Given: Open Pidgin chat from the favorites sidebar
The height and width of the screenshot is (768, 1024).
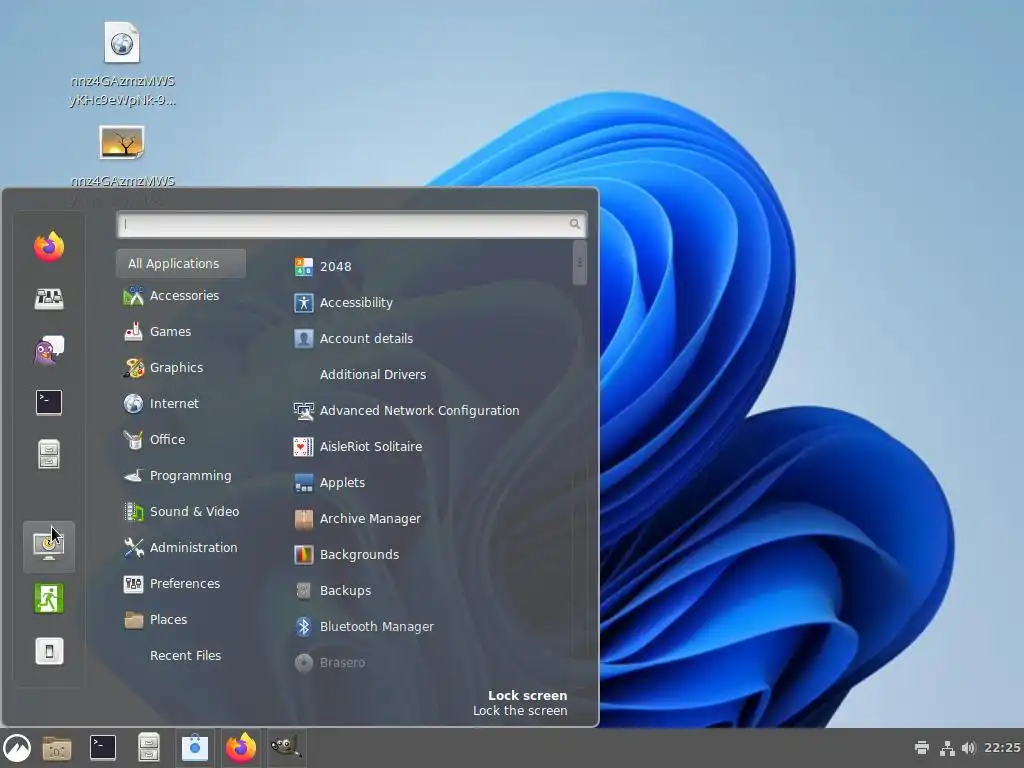Looking at the screenshot, I should (x=49, y=350).
